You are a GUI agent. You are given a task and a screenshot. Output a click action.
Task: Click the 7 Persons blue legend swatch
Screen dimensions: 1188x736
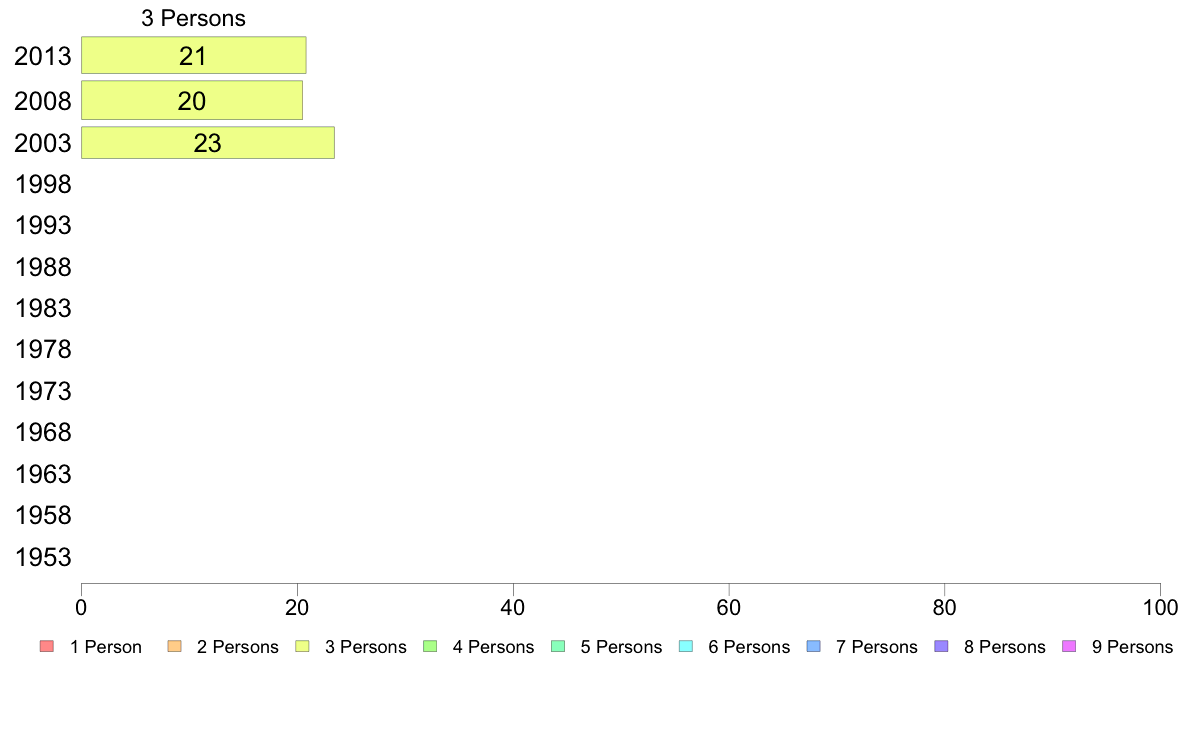coord(814,647)
